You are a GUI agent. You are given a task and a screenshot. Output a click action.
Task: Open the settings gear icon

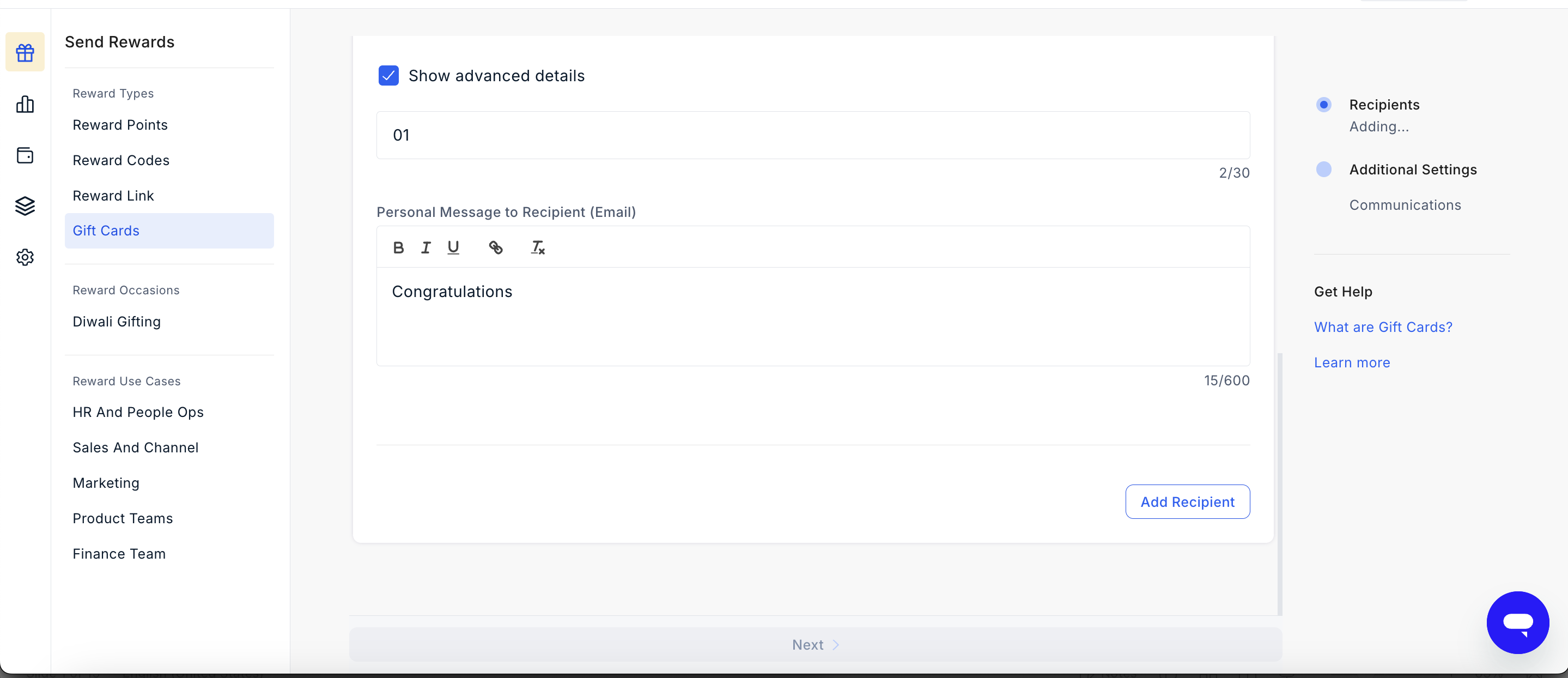[x=25, y=257]
